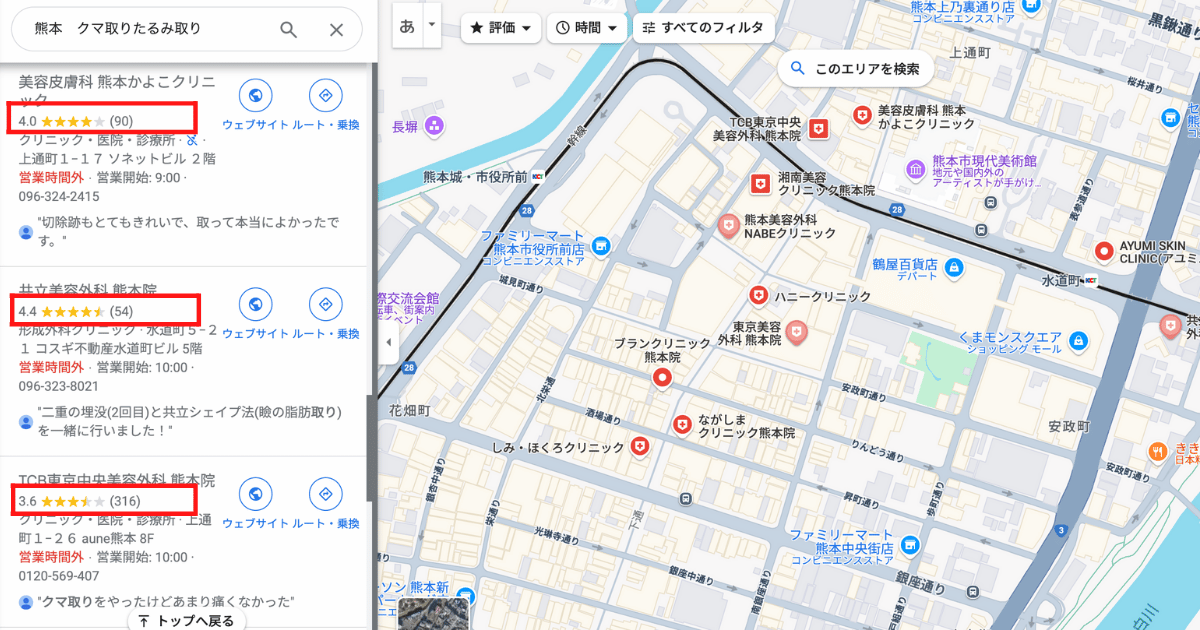Get directions to TCB東京中央美容外科 listing
This screenshot has width=1200, height=630.
[x=325, y=494]
